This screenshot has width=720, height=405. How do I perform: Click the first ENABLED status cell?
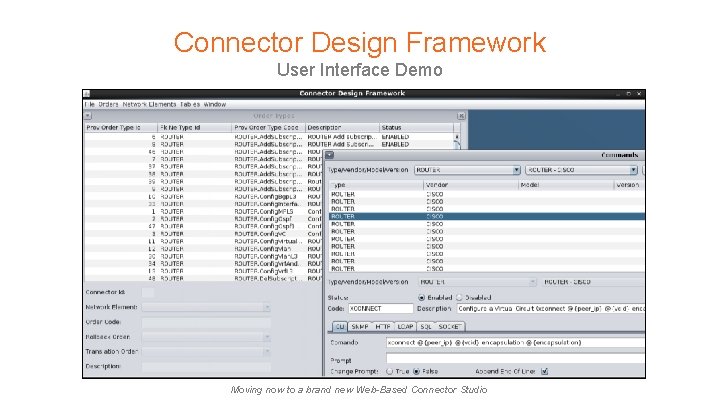point(416,137)
